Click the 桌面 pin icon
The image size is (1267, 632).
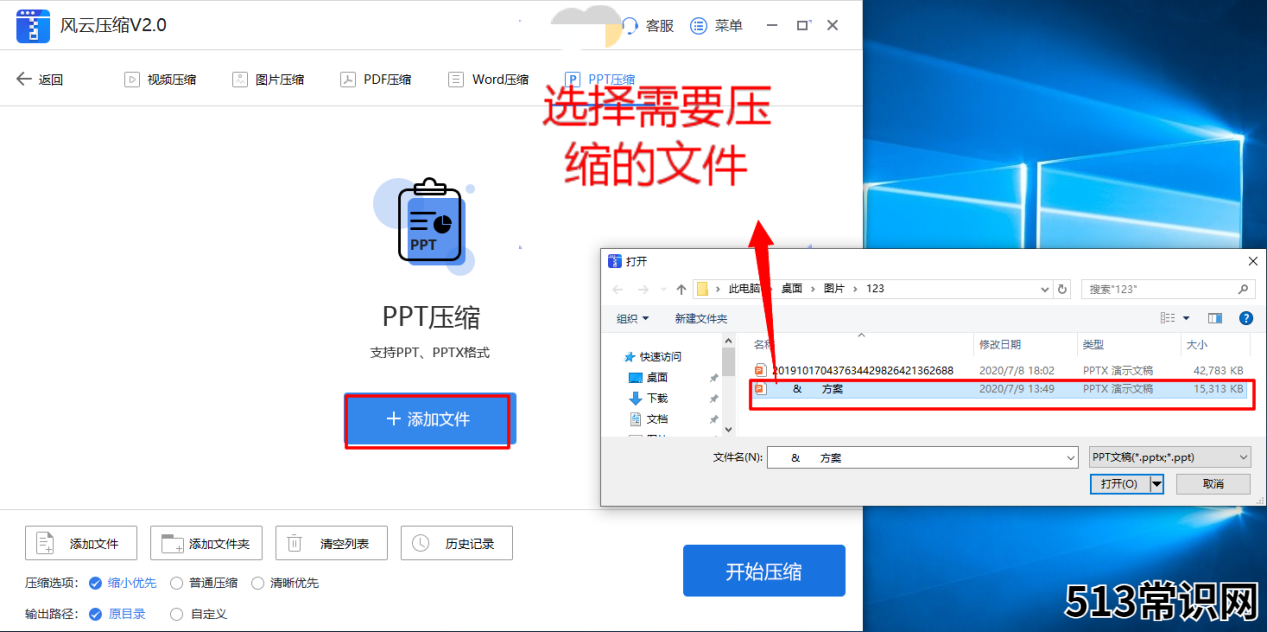pyautogui.click(x=714, y=378)
